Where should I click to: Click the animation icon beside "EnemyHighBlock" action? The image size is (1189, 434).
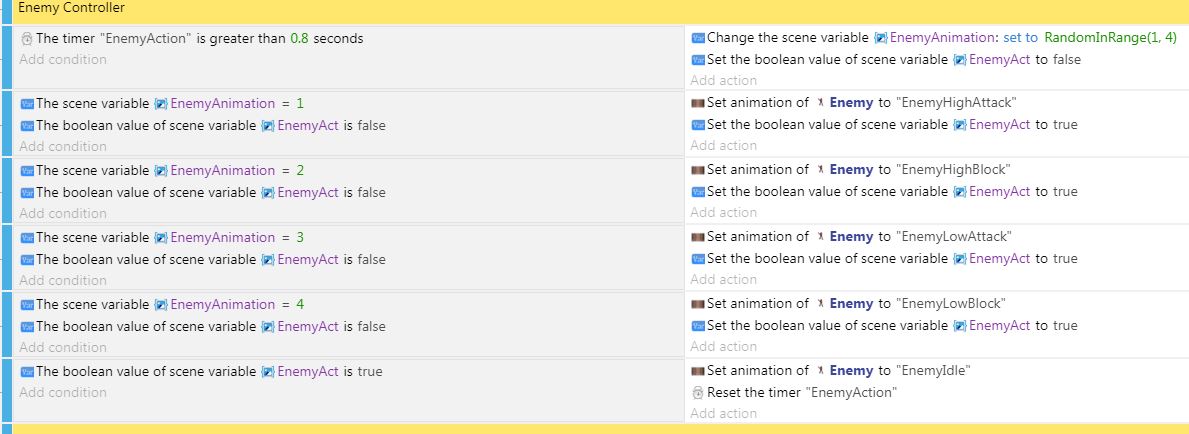(x=698, y=170)
